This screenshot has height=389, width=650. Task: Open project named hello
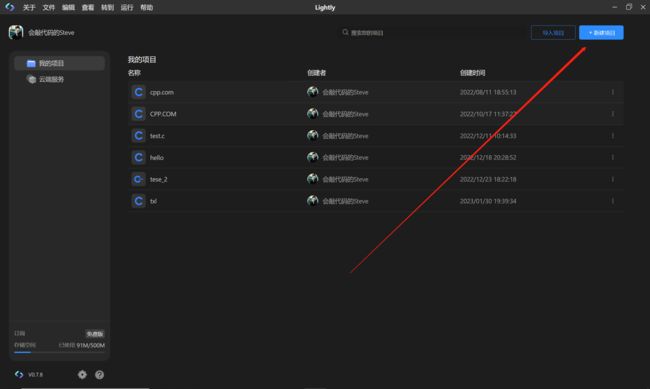click(x=157, y=158)
